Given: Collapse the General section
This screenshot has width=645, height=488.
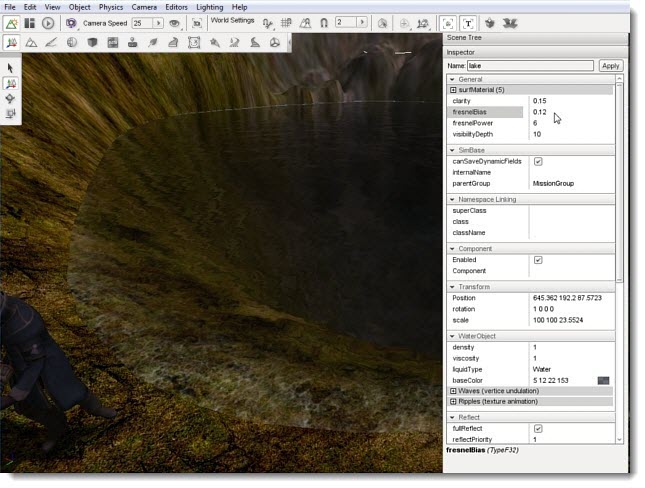Looking at the screenshot, I should pos(452,79).
